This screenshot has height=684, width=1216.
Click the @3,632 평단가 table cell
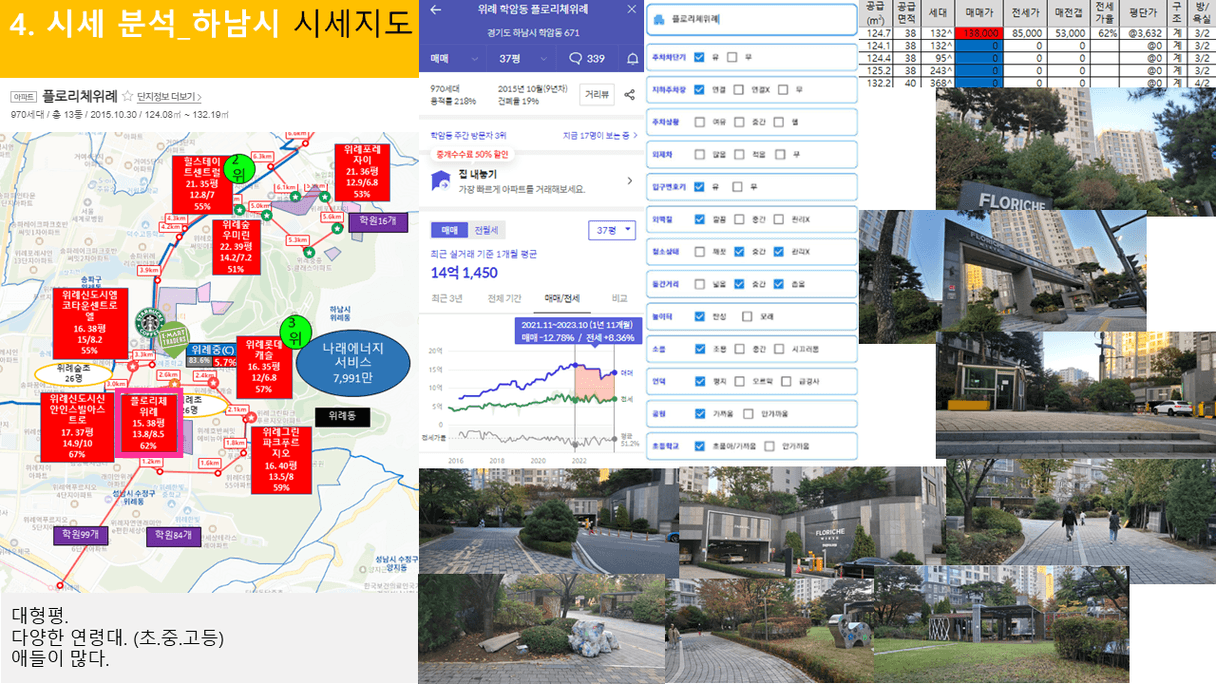(x=1142, y=33)
